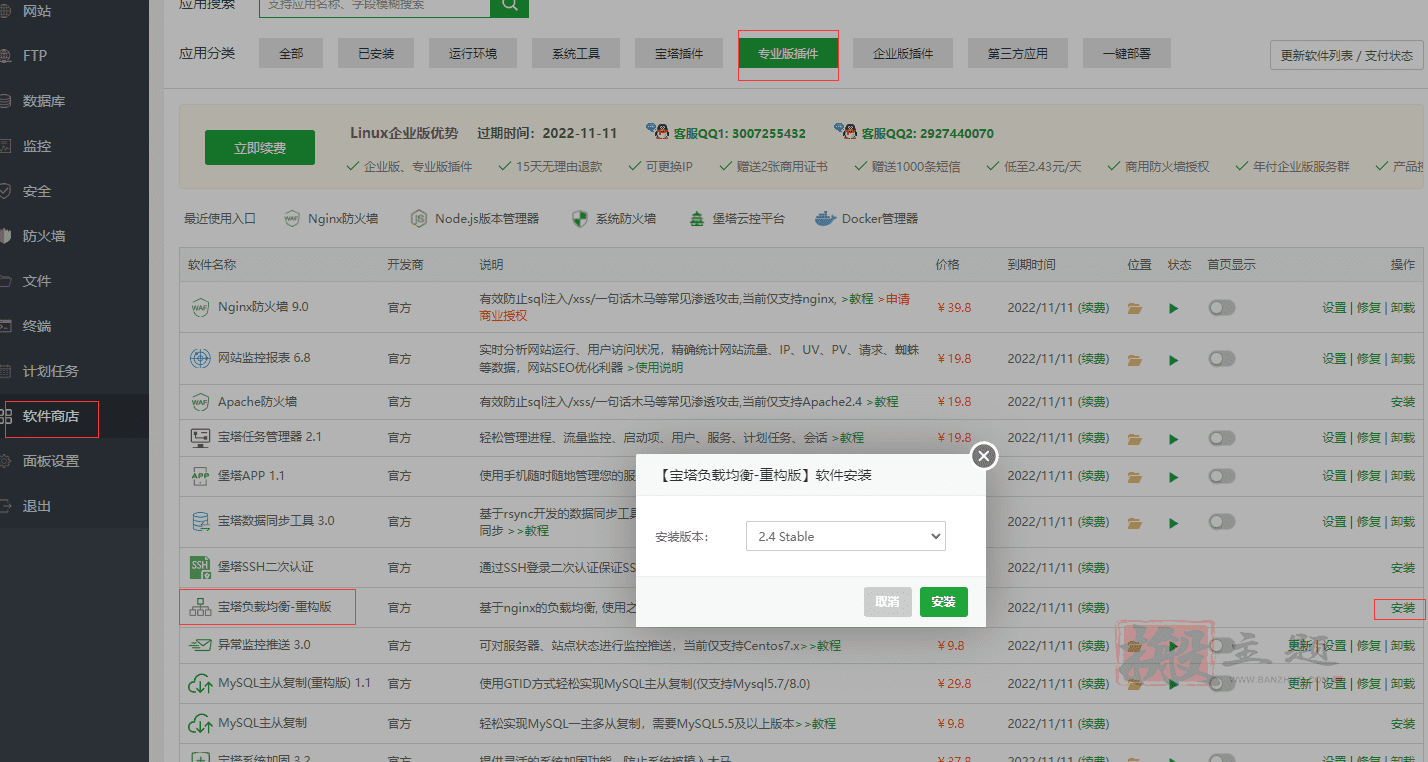Open folder location of 网站监控报表 row

pos(1134,359)
